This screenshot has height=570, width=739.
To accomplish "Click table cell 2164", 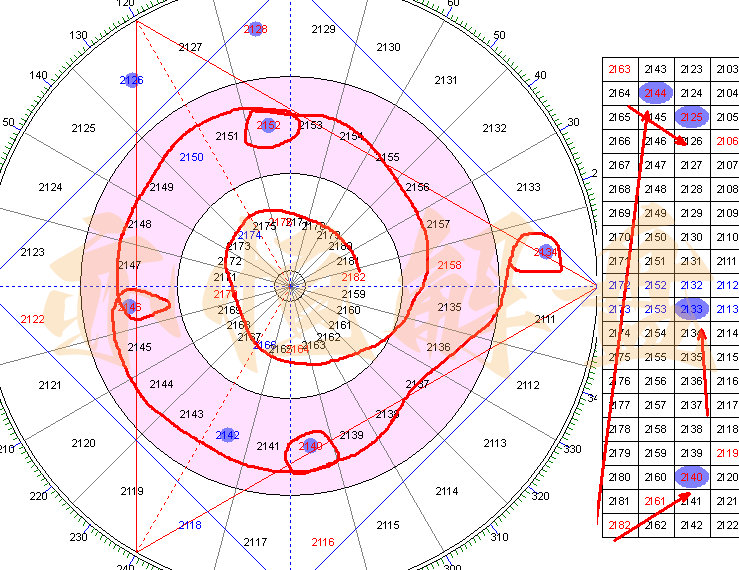I will (x=619, y=93).
